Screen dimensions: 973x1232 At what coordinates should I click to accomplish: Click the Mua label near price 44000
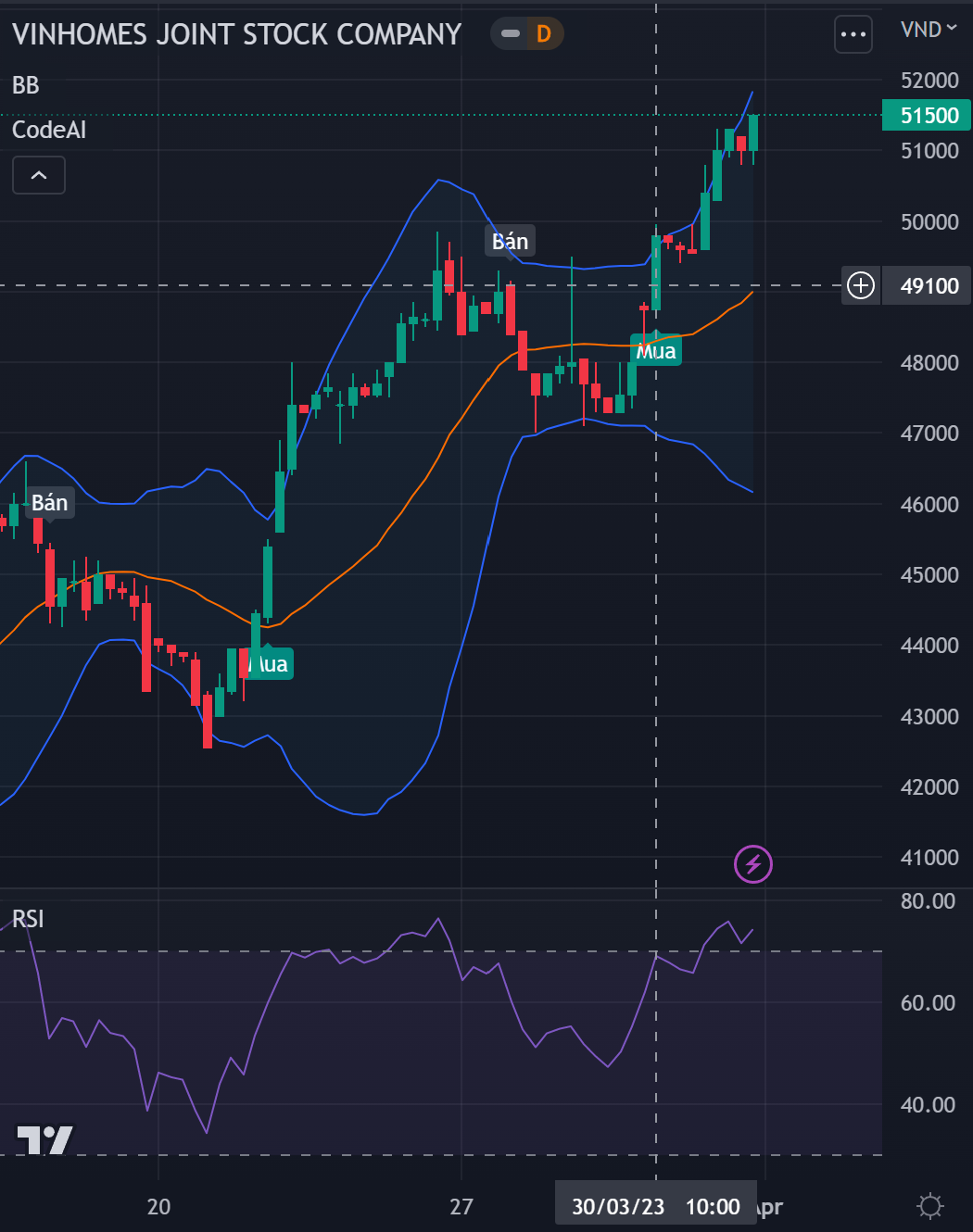[x=269, y=664]
